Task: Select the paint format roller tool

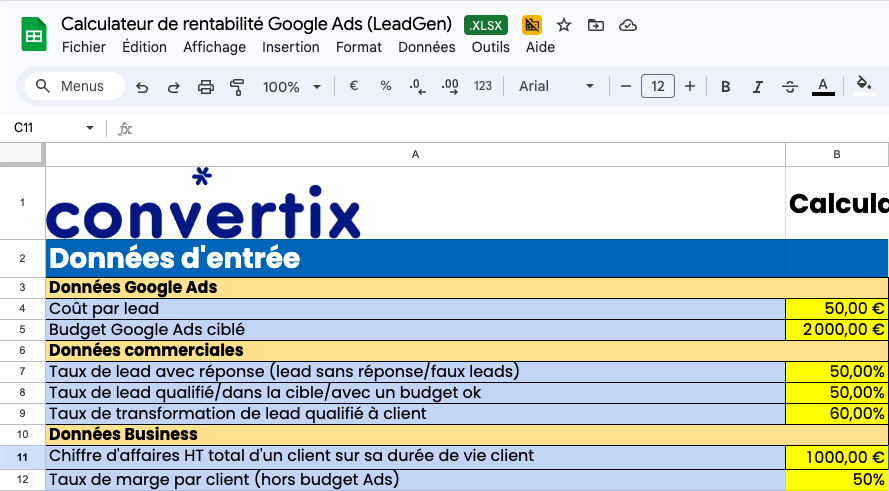Action: (x=237, y=87)
